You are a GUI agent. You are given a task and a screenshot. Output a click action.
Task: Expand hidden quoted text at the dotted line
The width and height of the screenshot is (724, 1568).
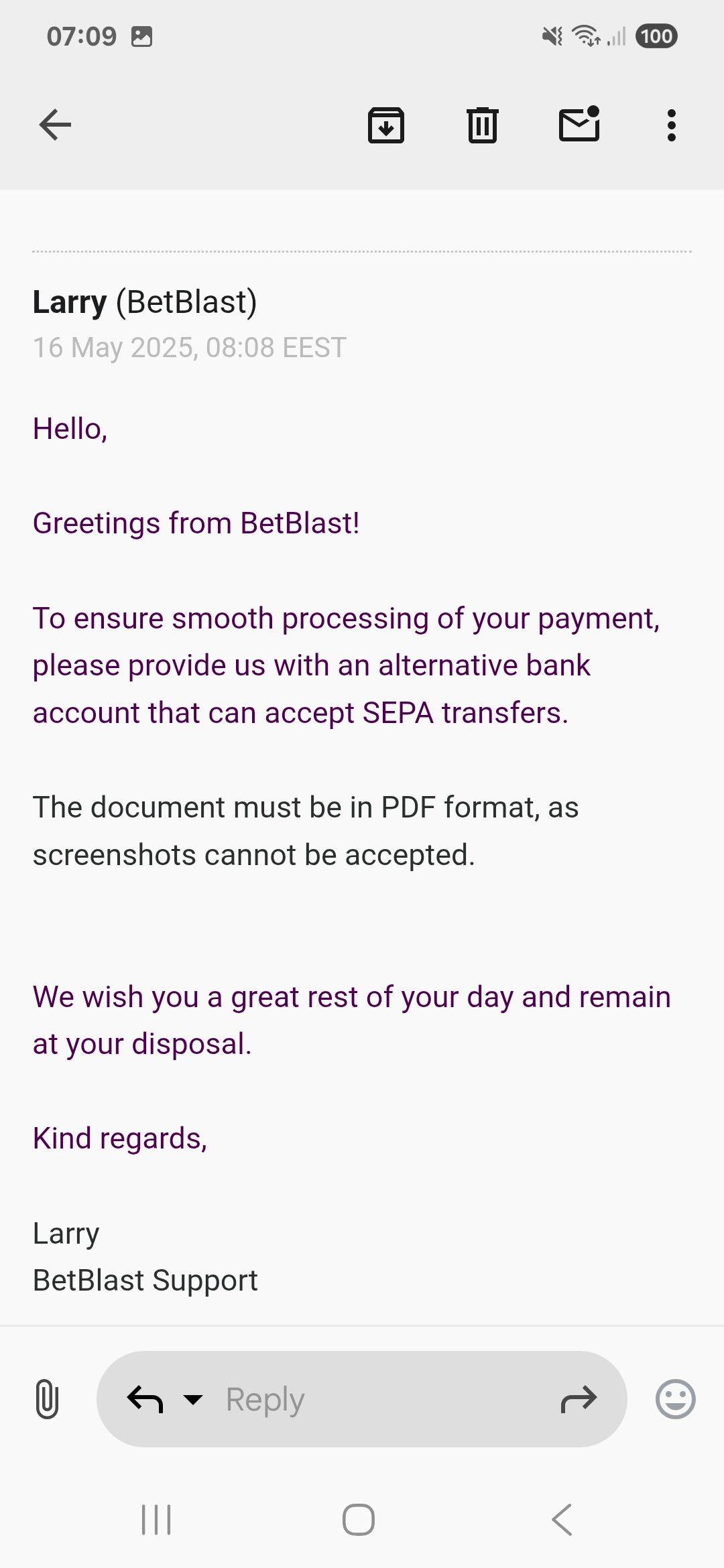pos(362,252)
